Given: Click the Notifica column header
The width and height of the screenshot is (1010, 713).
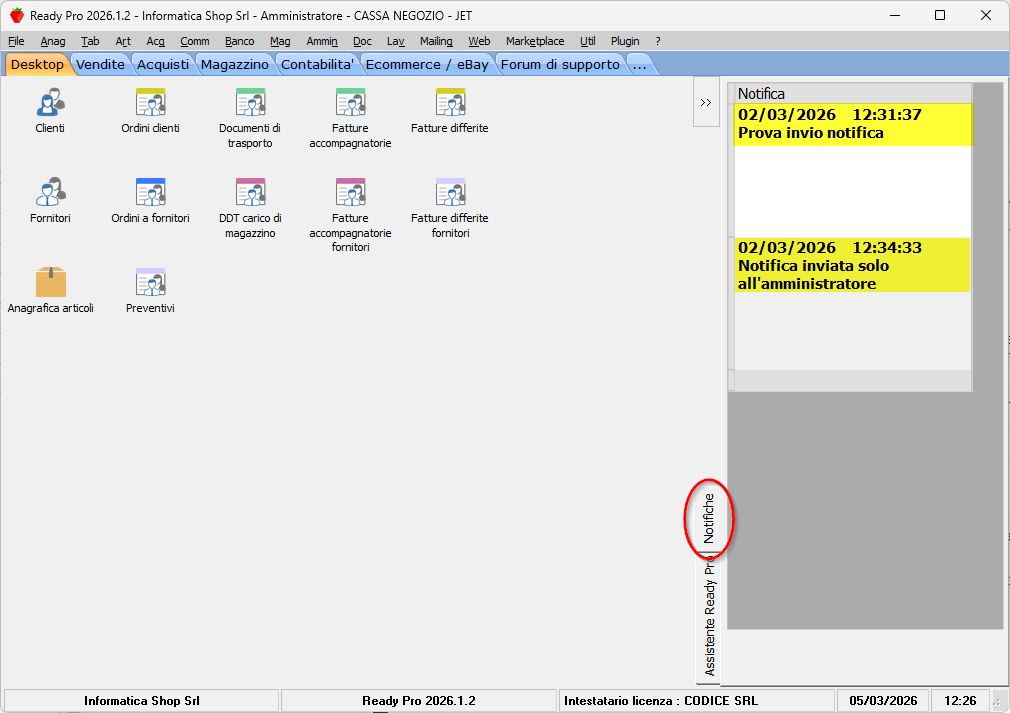Looking at the screenshot, I should pyautogui.click(x=852, y=94).
